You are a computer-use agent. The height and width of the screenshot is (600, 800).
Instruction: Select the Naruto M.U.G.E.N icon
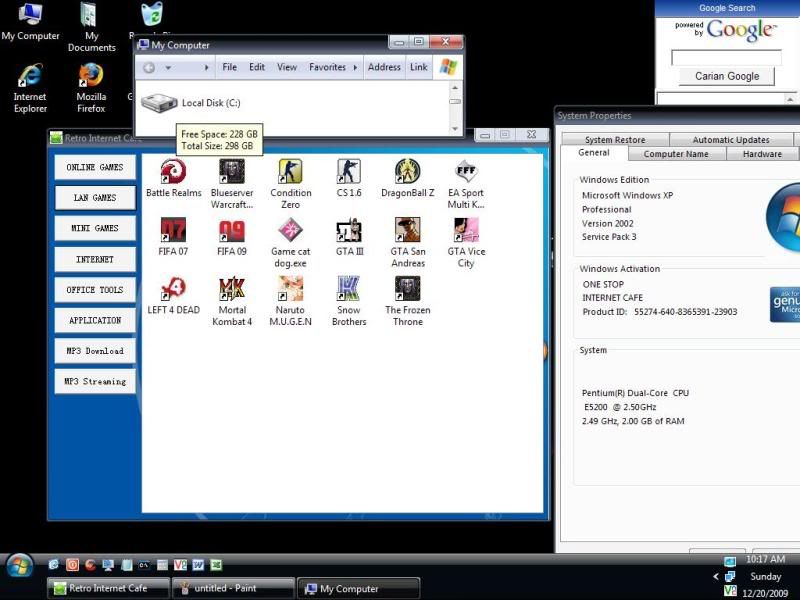point(290,301)
